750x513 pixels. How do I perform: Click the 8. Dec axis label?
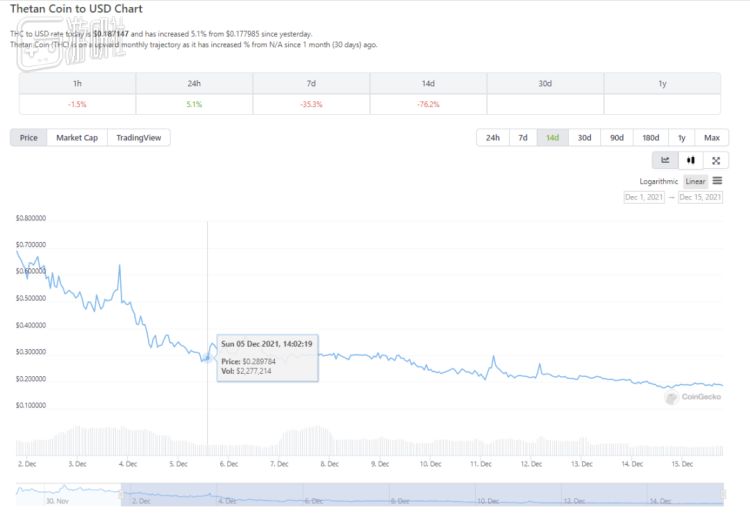pos(330,464)
